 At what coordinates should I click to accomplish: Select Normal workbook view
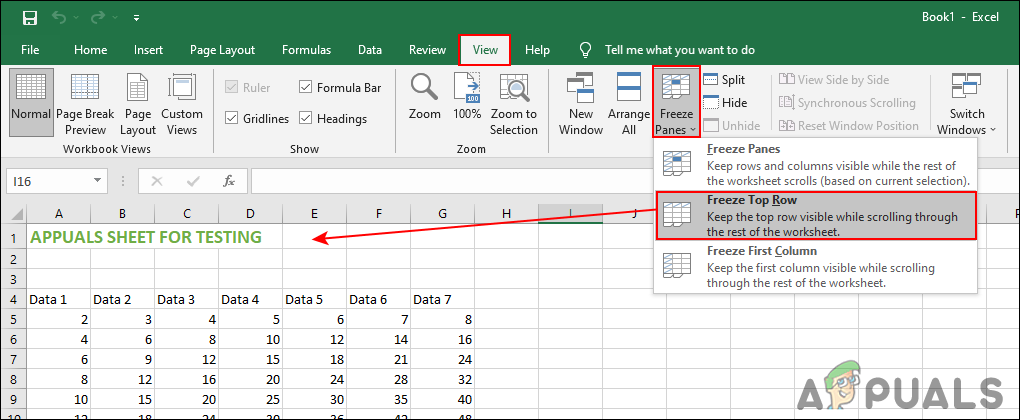pyautogui.click(x=30, y=105)
